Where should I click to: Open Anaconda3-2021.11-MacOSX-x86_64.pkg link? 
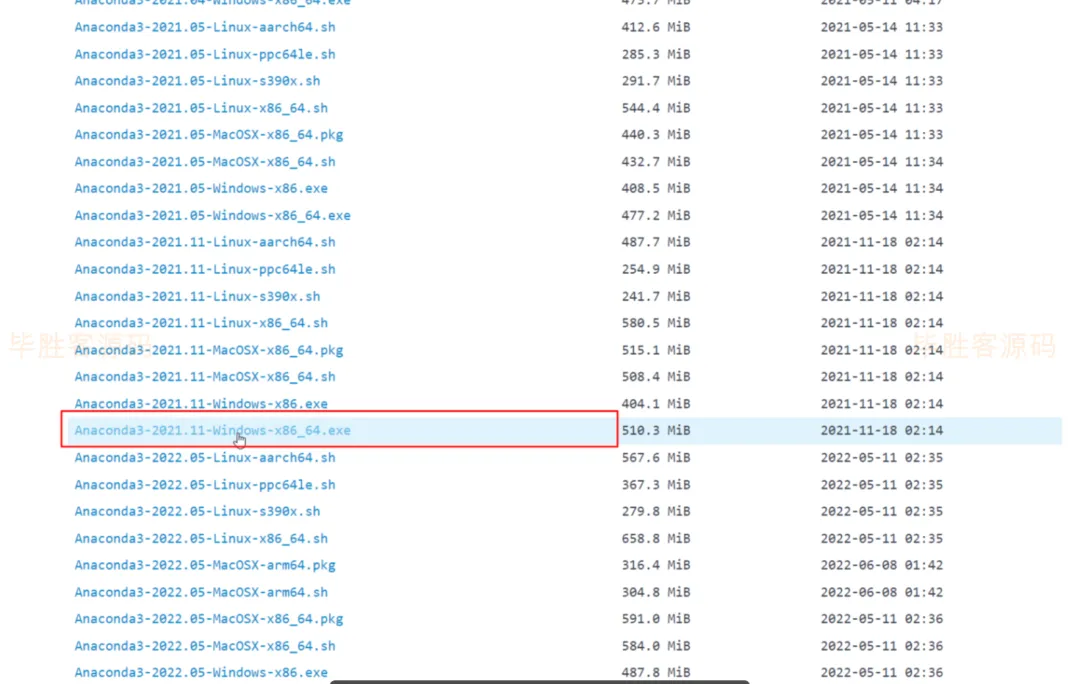pos(209,351)
